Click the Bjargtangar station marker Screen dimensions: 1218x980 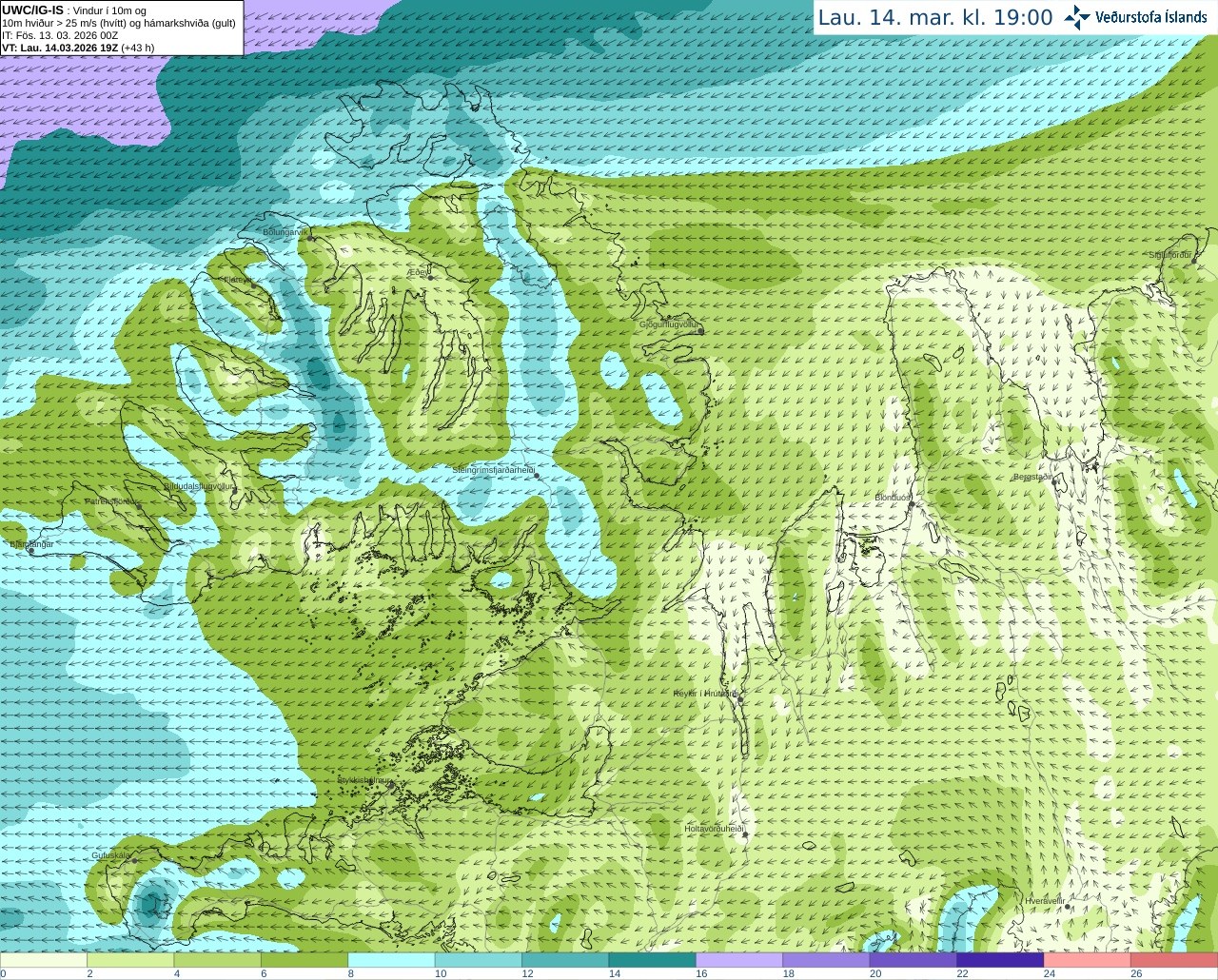(30, 550)
